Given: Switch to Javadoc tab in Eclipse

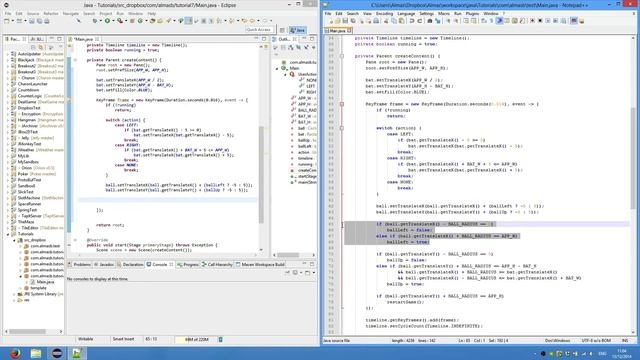Looking at the screenshot, I should (x=104, y=264).
